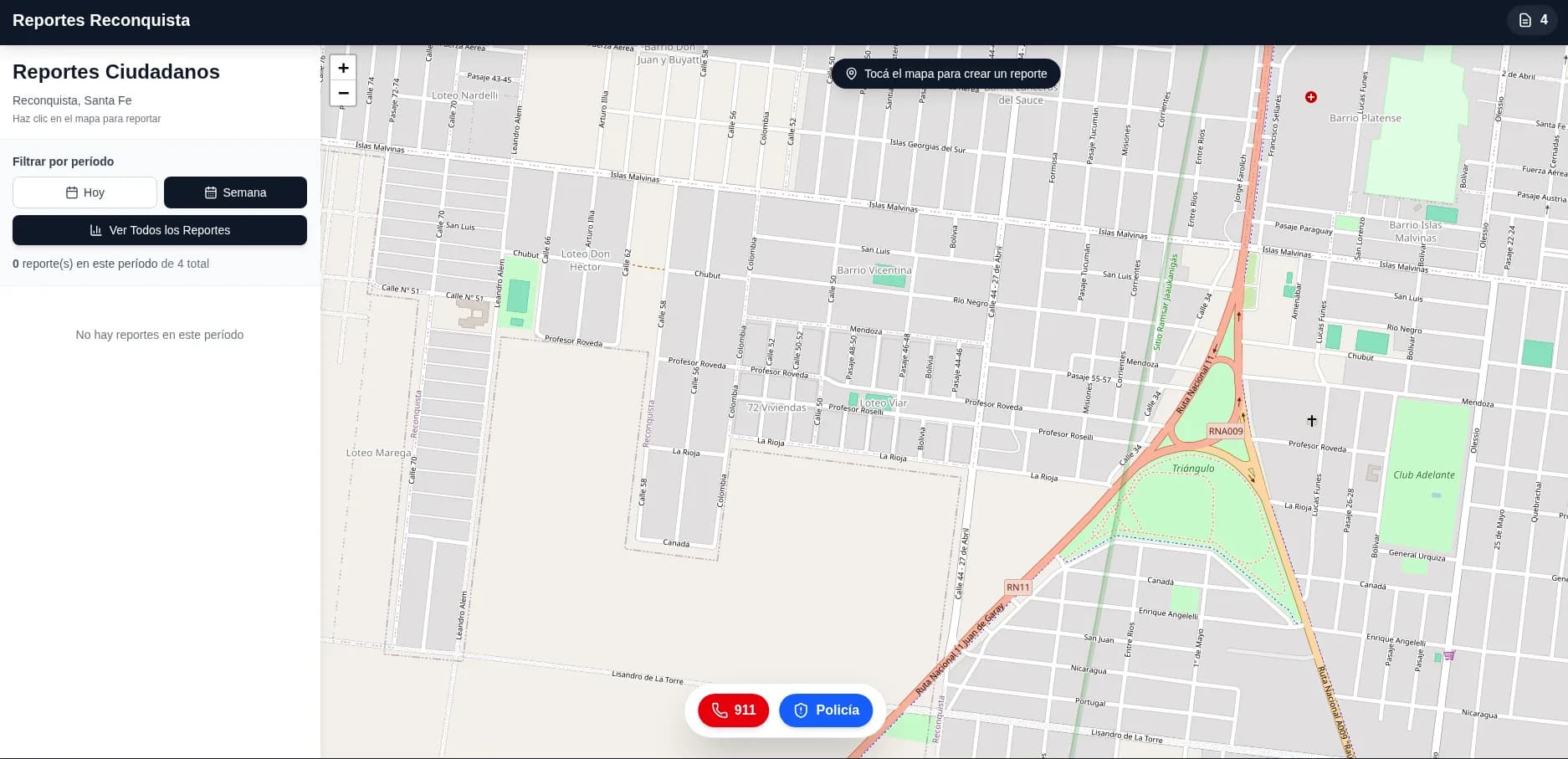Zoom out of the map
Image resolution: width=1568 pixels, height=759 pixels.
click(343, 93)
